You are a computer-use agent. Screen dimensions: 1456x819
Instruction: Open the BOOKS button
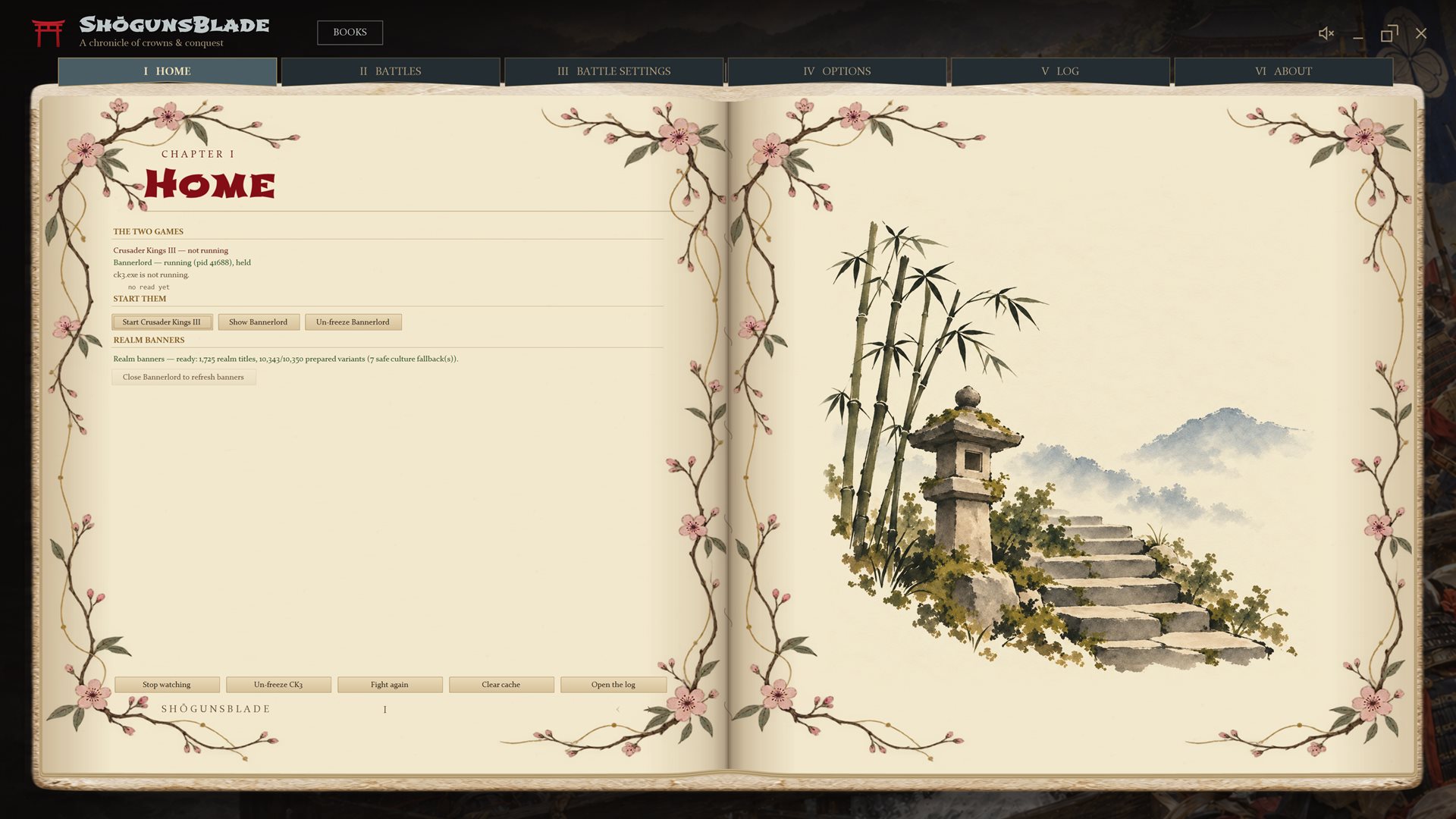(350, 33)
